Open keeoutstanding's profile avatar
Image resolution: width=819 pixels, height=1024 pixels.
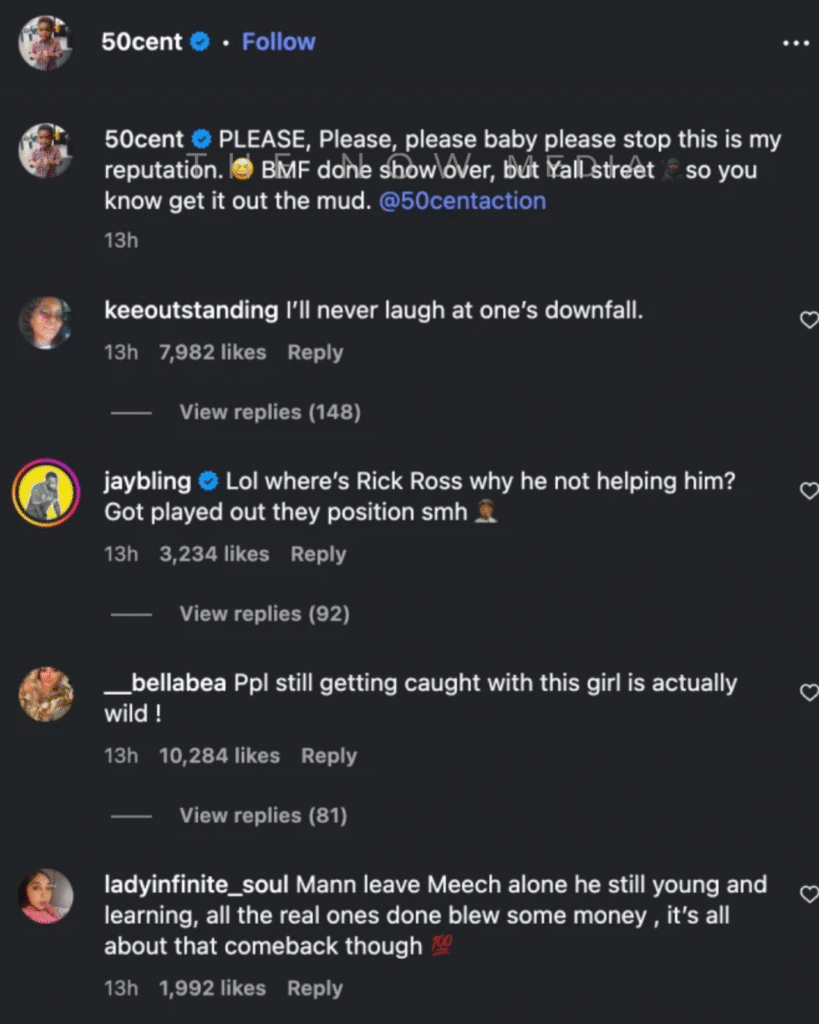point(46,322)
